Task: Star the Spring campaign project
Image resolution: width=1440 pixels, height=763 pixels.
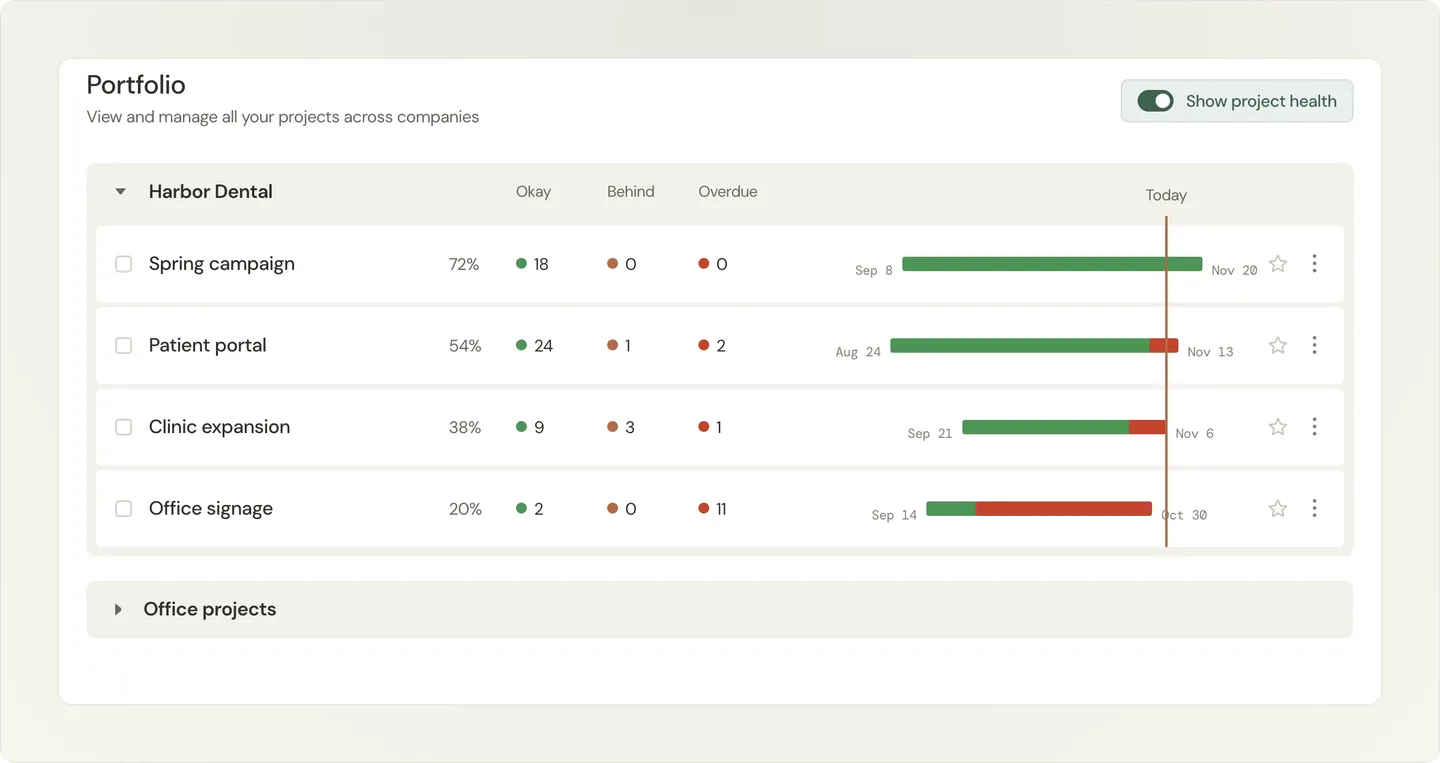Action: (1278, 264)
